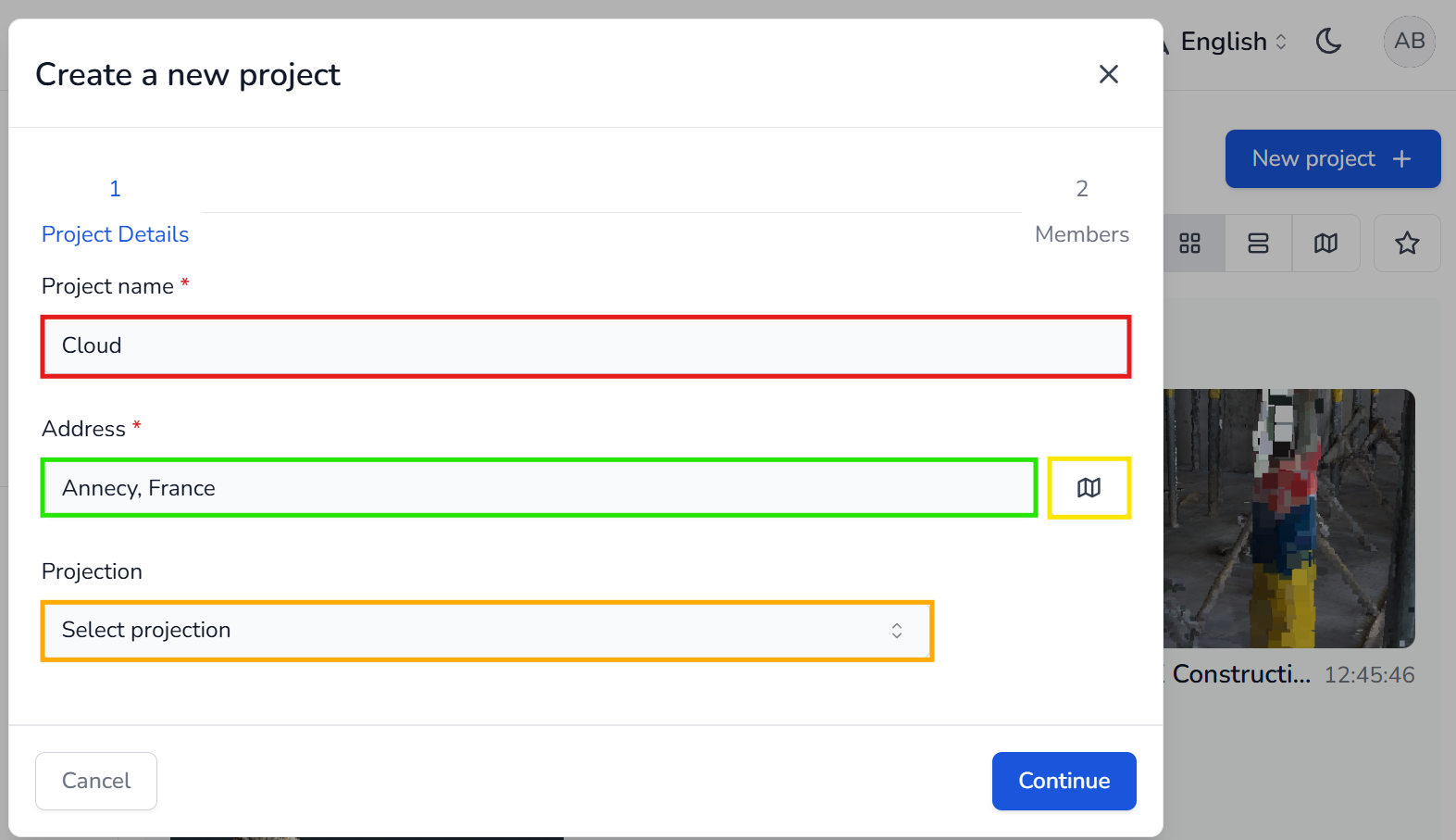Click the projection dropdown chevron arrows
Viewport: 1456px width, 840px height.
click(896, 631)
